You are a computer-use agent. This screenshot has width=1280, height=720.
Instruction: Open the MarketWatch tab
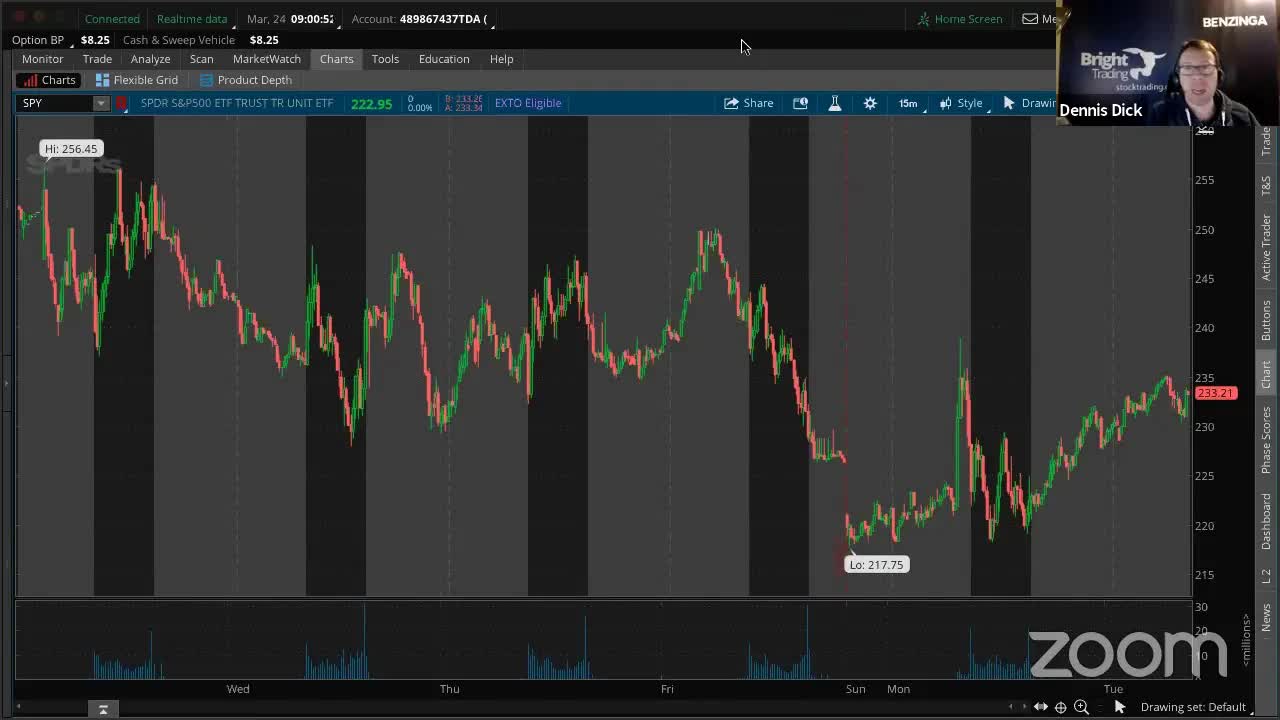[267, 59]
